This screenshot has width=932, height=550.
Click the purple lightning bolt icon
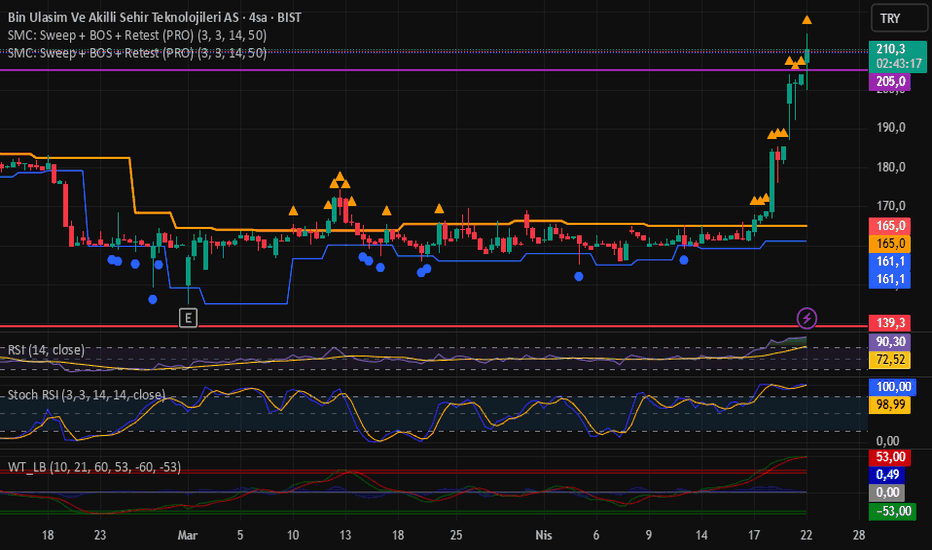point(807,318)
